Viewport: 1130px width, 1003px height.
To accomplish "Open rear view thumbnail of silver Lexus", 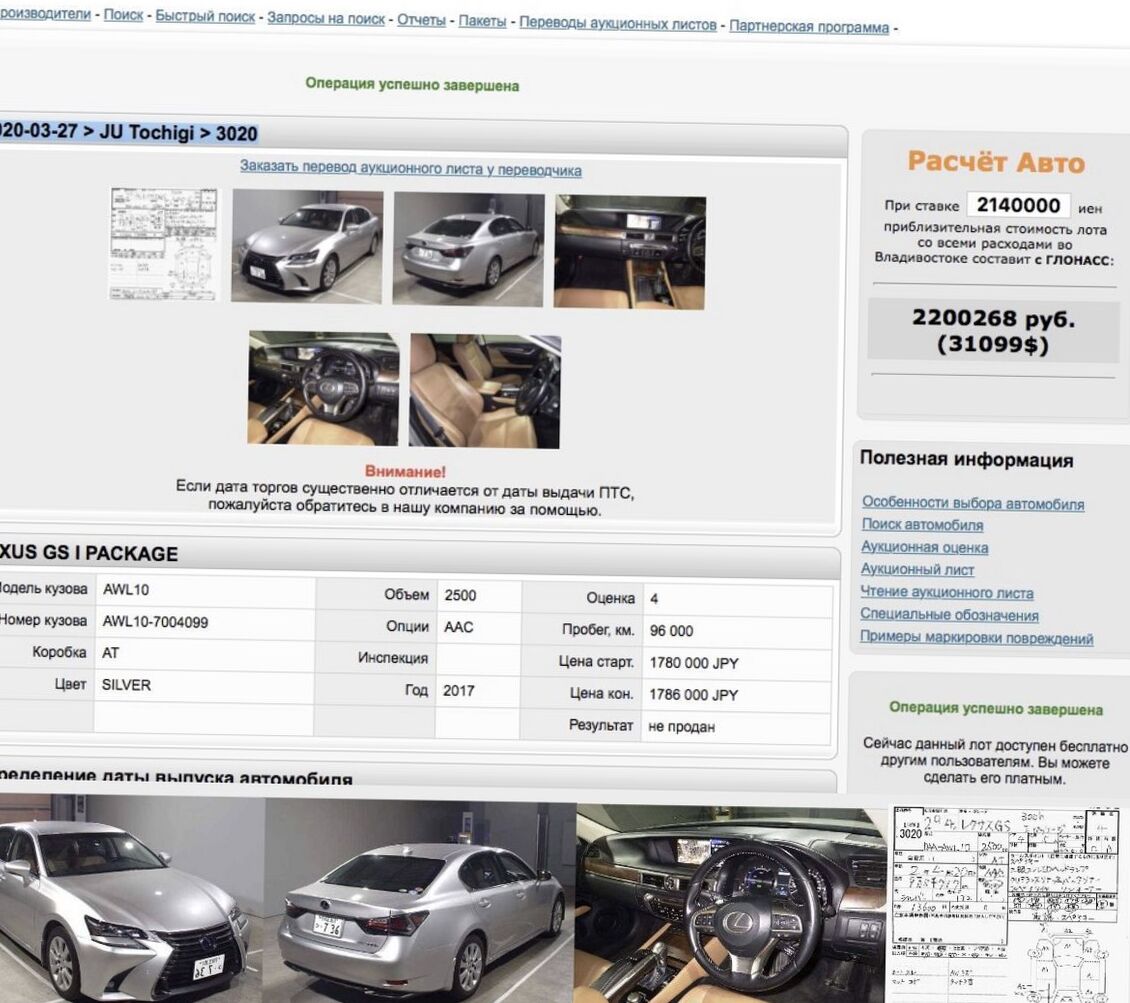I will [468, 249].
